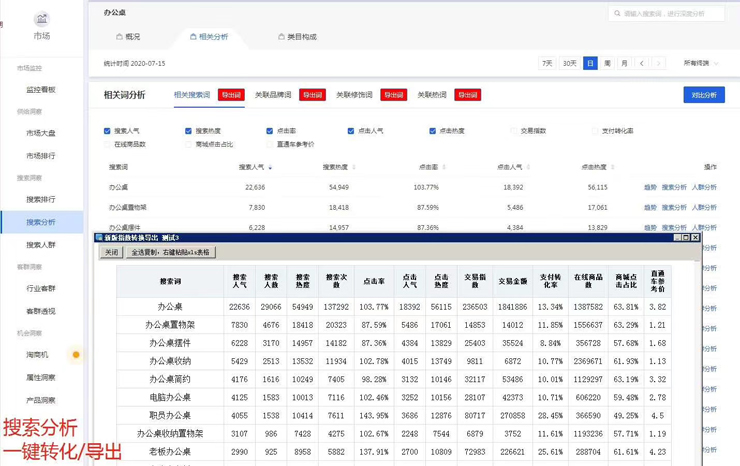Click the magnifier icon in the search box

point(617,13)
